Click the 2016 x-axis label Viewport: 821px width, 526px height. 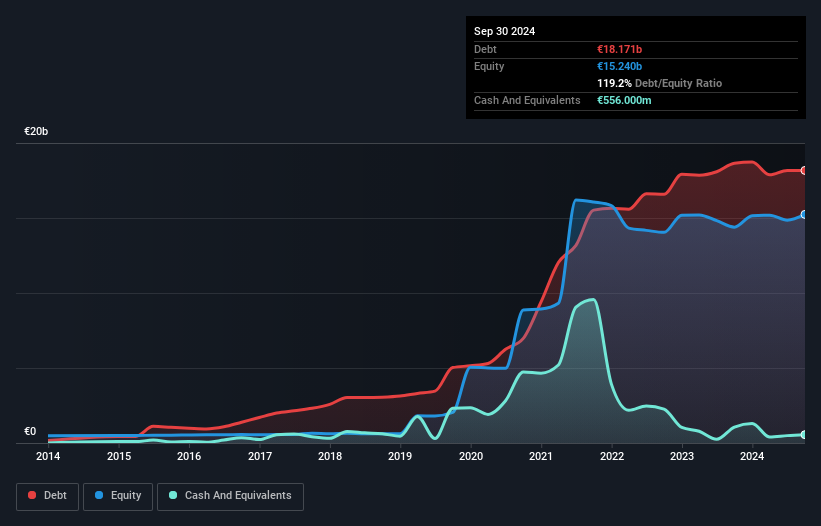click(189, 456)
